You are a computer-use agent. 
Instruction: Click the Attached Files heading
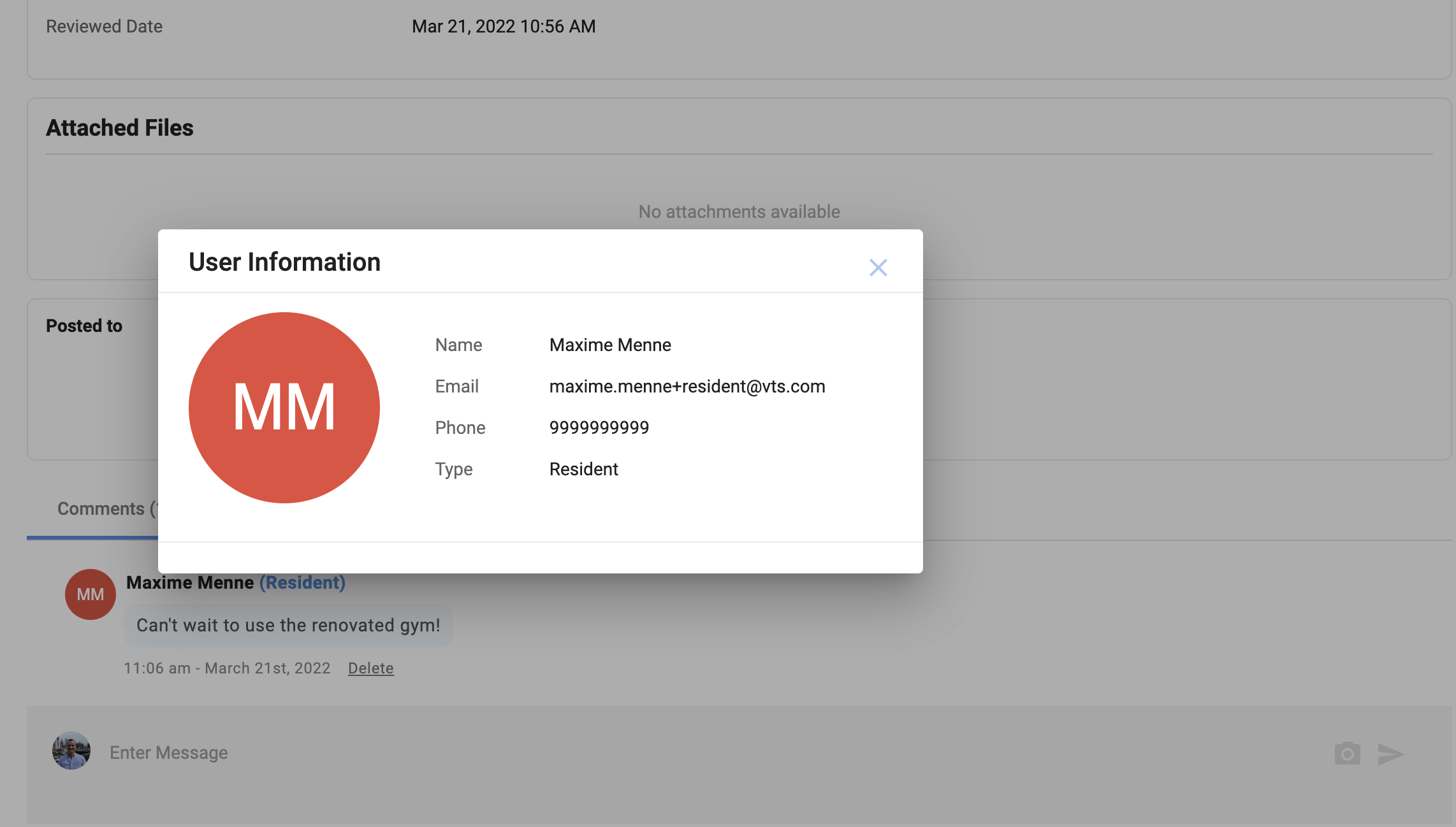(x=120, y=128)
